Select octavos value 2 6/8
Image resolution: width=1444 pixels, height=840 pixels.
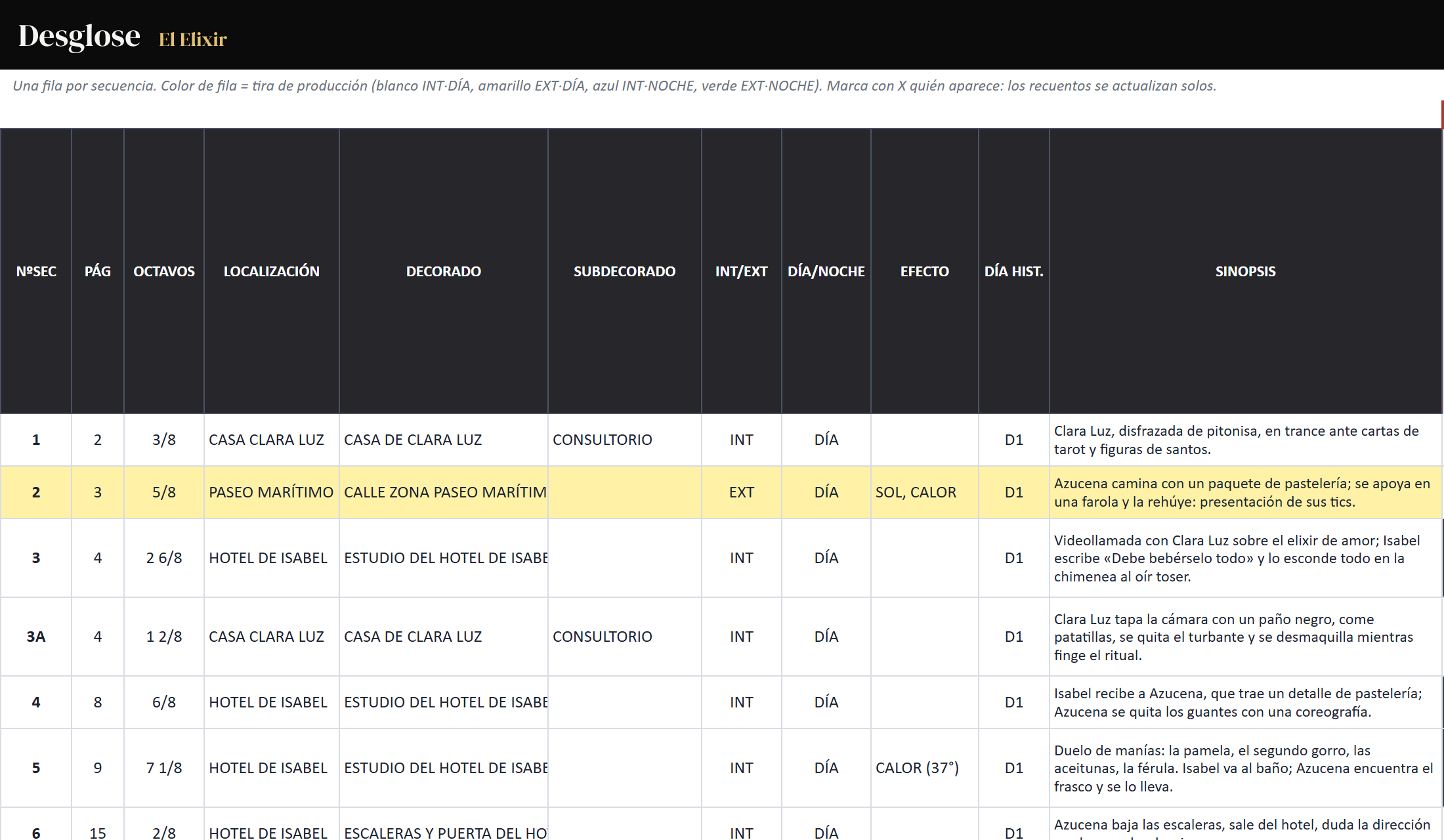164,558
